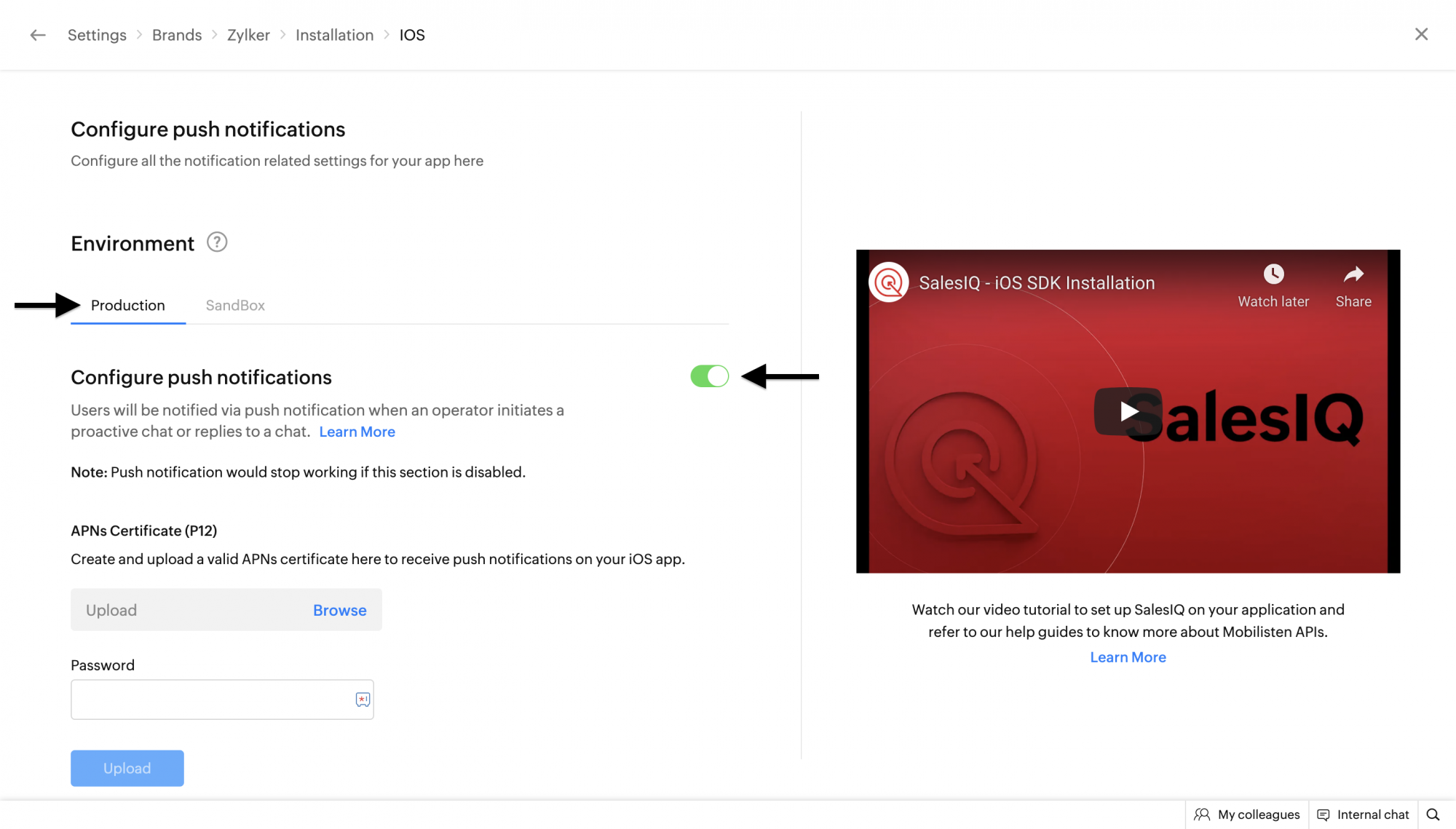Open the search icon in bottom bar
Image resolution: width=1456 pixels, height=829 pixels.
1433,814
